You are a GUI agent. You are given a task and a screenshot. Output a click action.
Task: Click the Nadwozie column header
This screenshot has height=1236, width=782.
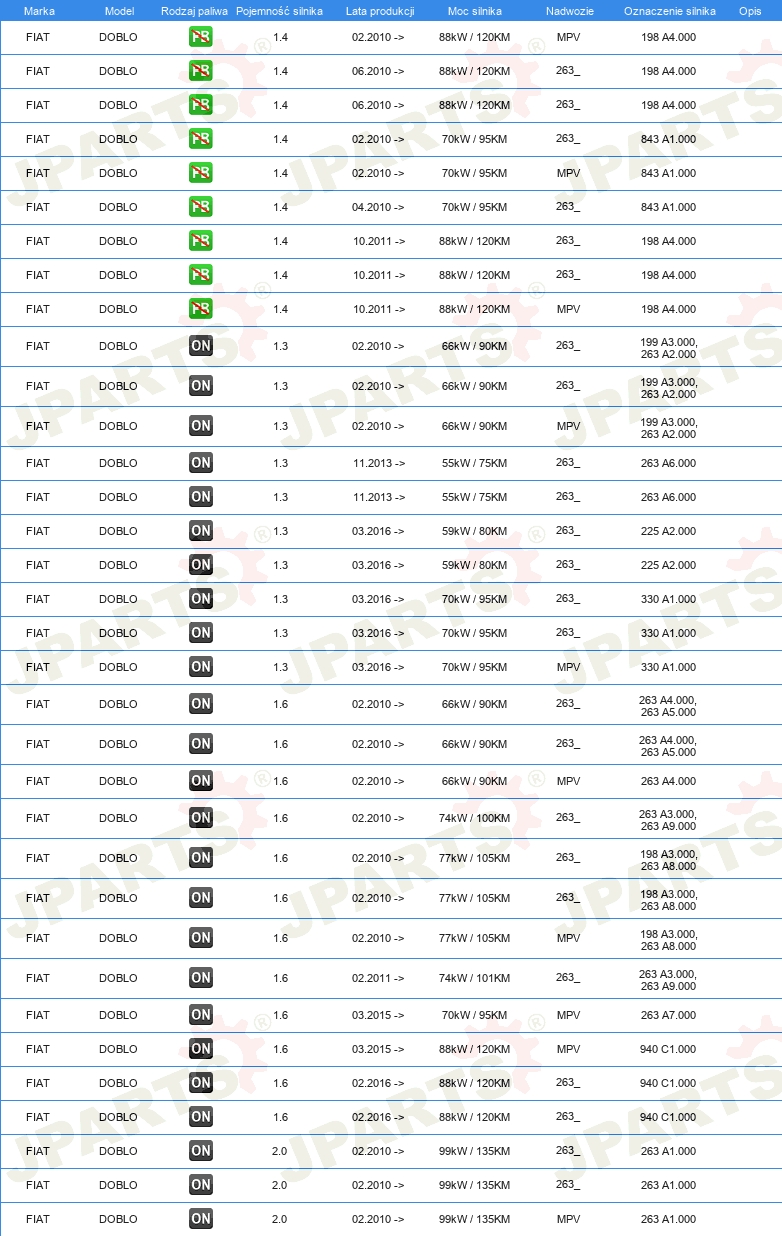[569, 10]
